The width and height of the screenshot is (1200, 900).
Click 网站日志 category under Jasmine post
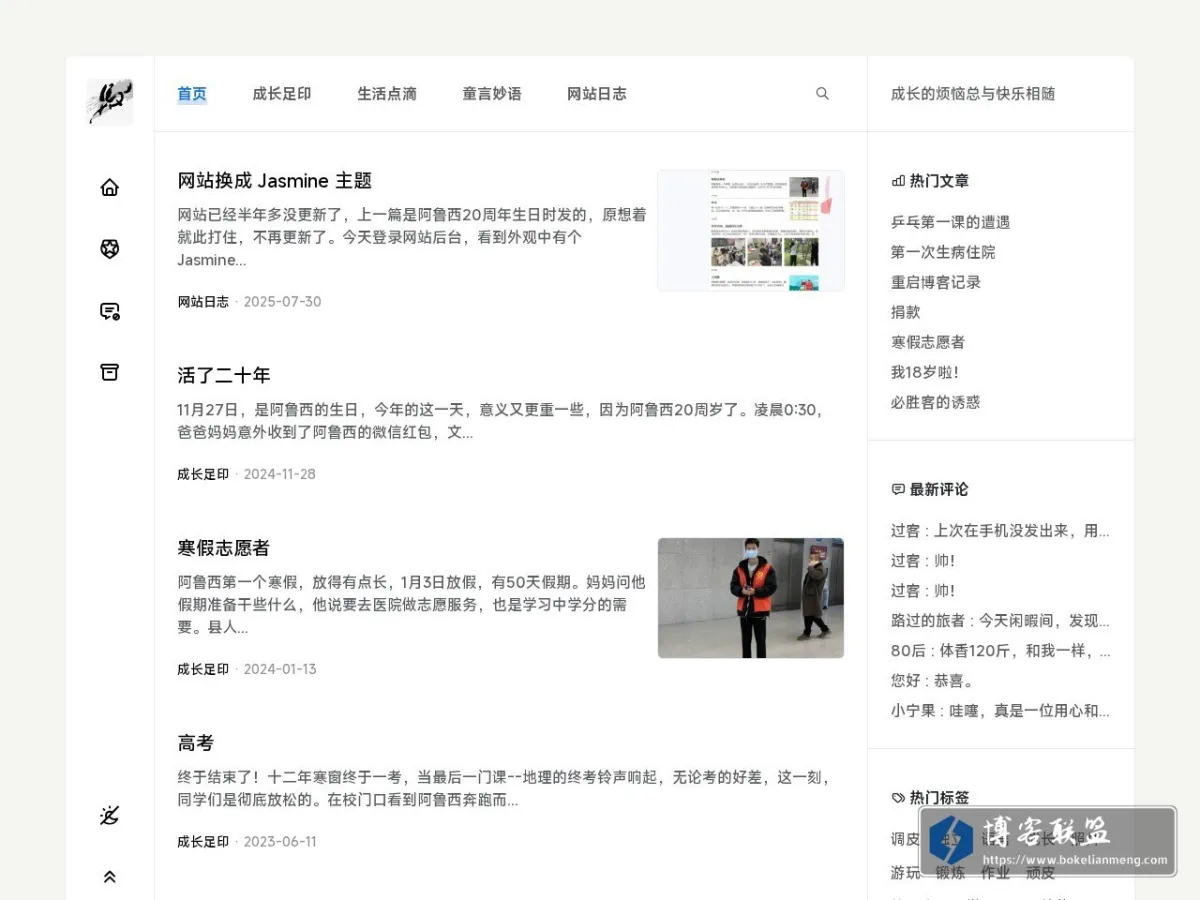[203, 302]
